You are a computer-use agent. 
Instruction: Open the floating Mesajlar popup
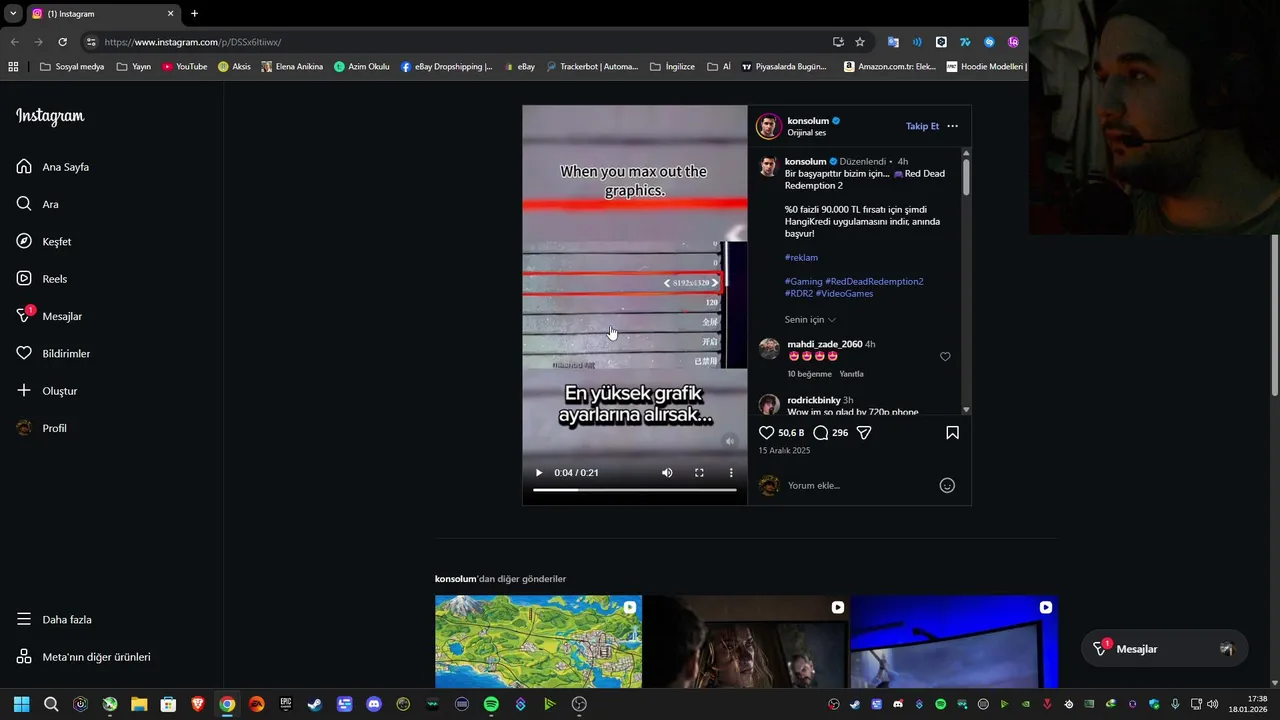tap(1165, 649)
